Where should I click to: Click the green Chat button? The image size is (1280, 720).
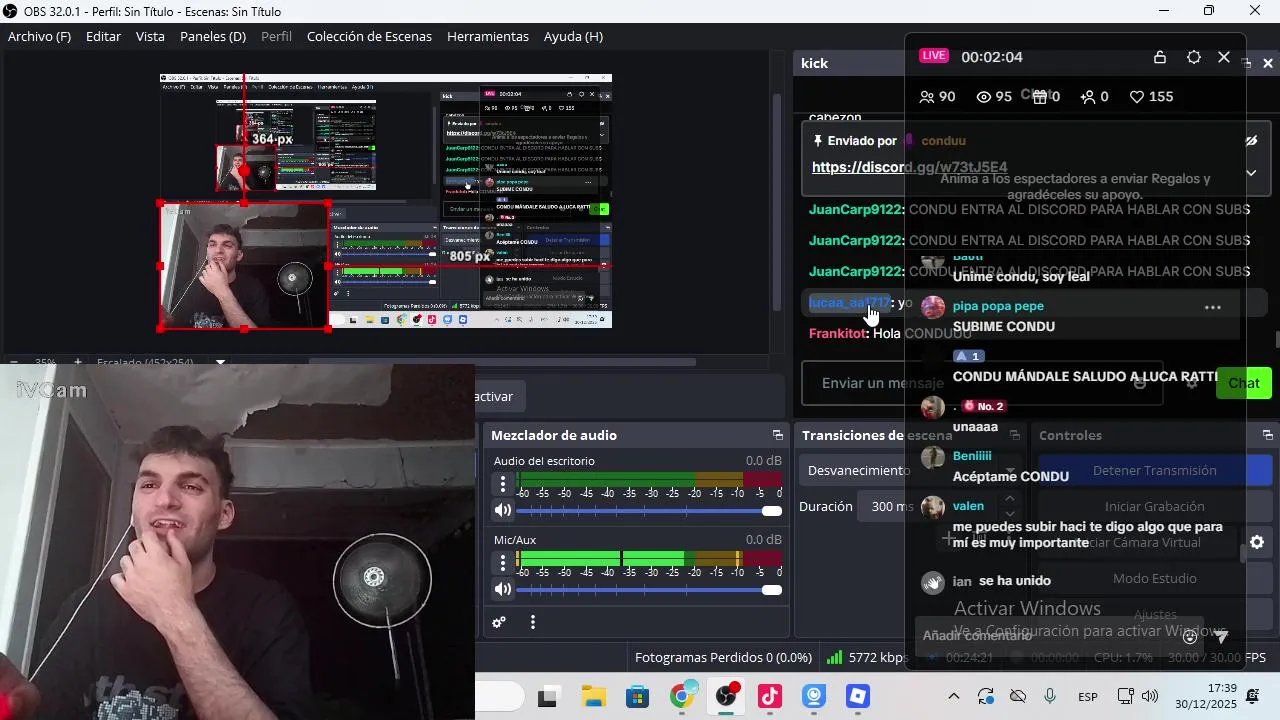click(1244, 383)
